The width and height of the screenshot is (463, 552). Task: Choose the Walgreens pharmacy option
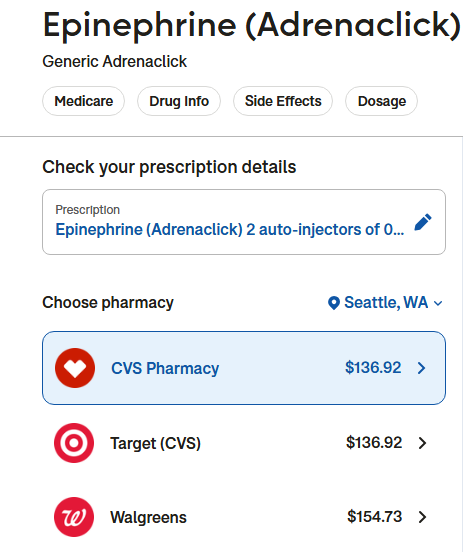(x=244, y=517)
